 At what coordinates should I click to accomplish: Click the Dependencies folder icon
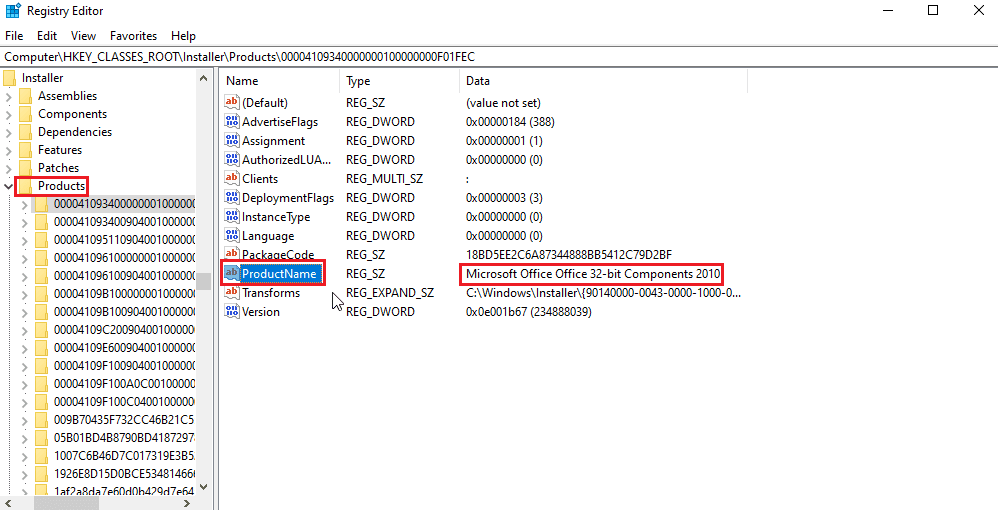pos(25,132)
